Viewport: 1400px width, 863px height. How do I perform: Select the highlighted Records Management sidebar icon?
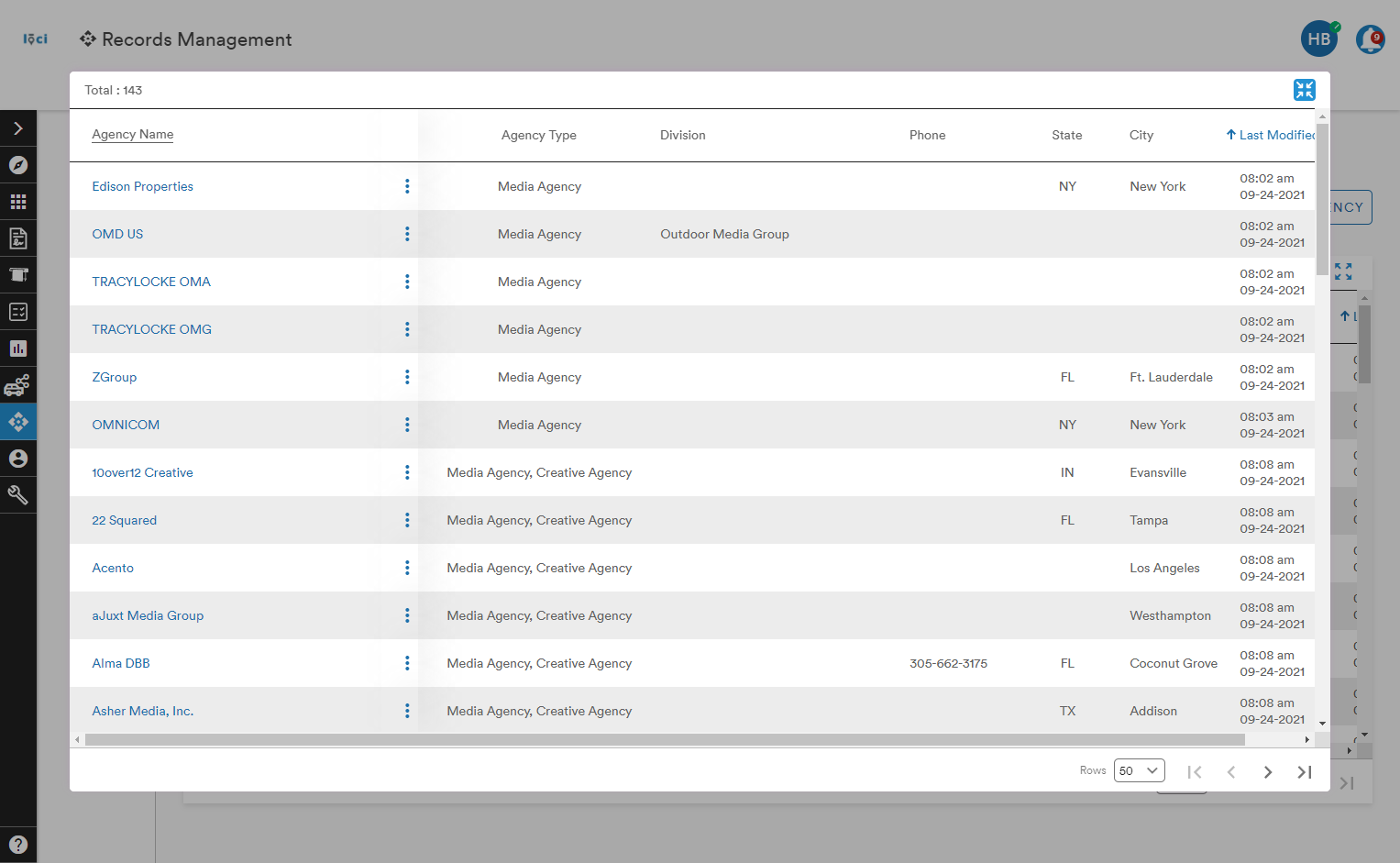(18, 422)
